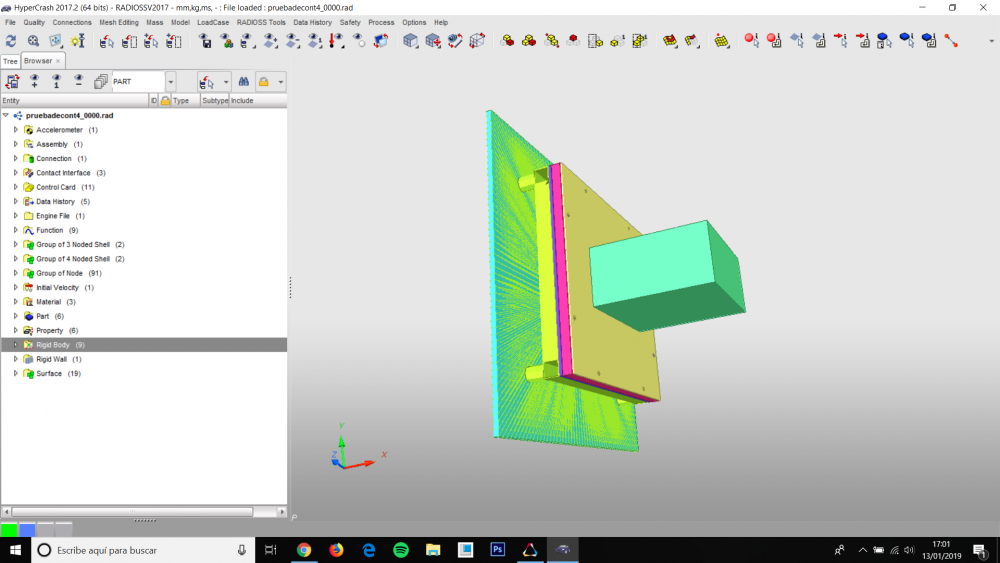Select the Rigid Wall (1) tree row
The height and width of the screenshot is (563, 1000).
[x=144, y=359]
